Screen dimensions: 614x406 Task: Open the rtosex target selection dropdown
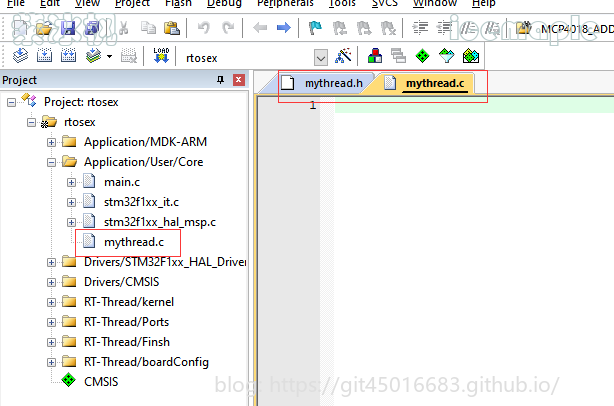point(321,58)
